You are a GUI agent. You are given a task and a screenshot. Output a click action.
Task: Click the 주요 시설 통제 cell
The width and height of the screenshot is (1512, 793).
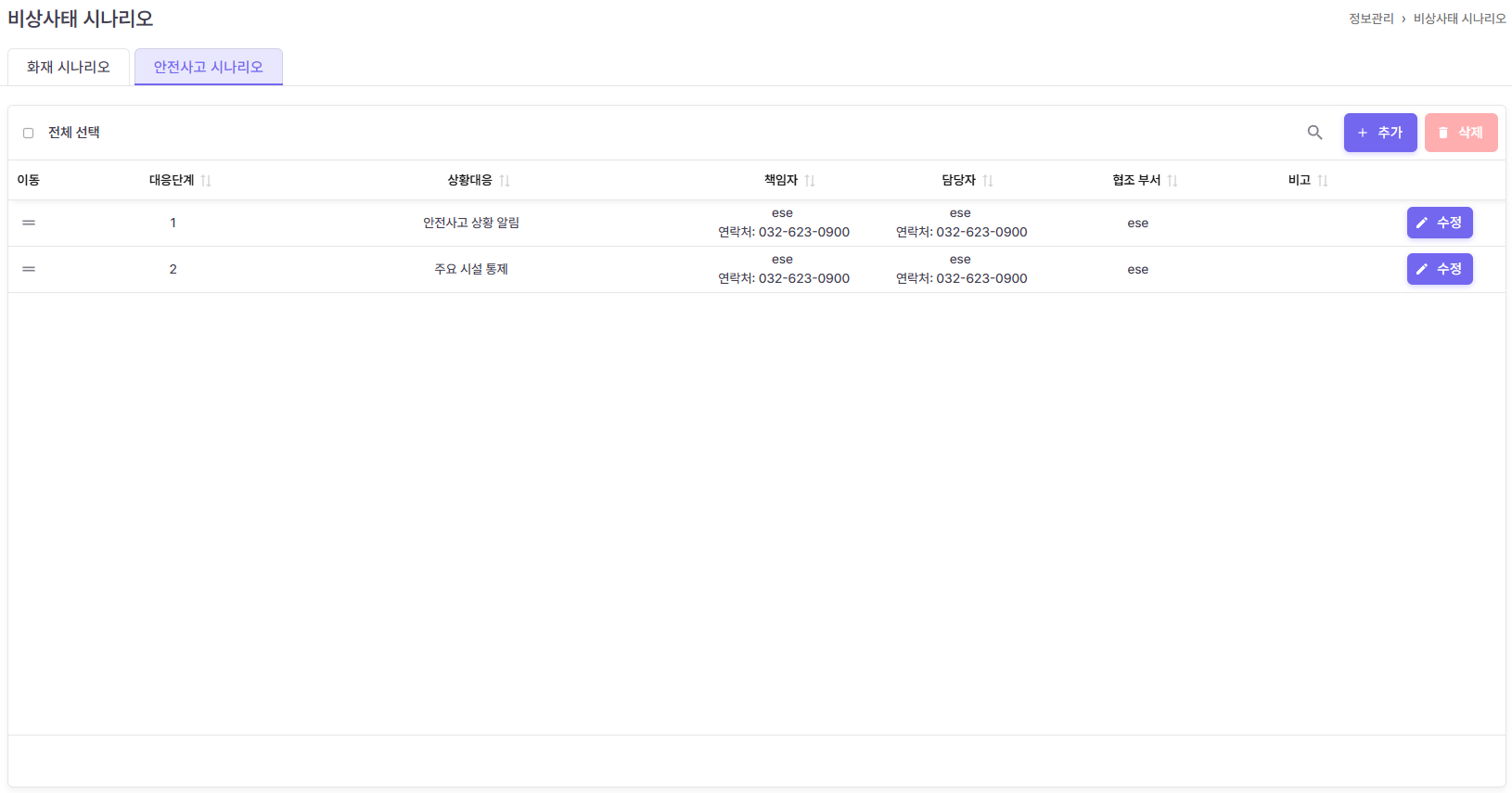[x=471, y=269]
